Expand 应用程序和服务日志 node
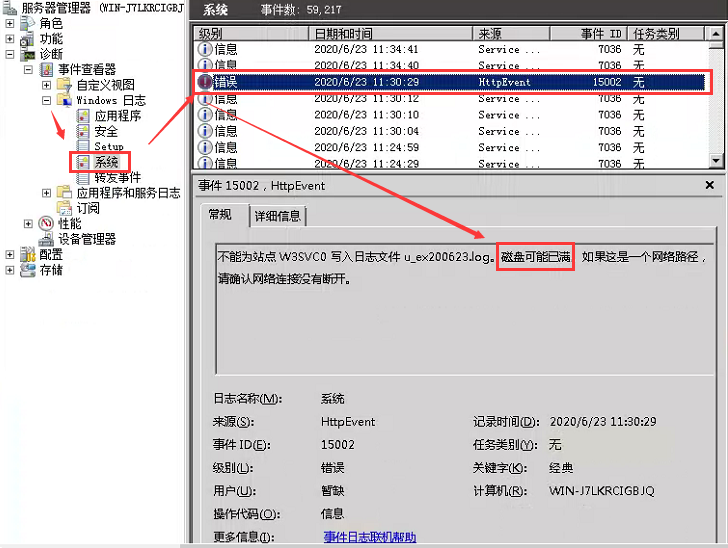728x548 pixels. click(x=46, y=193)
